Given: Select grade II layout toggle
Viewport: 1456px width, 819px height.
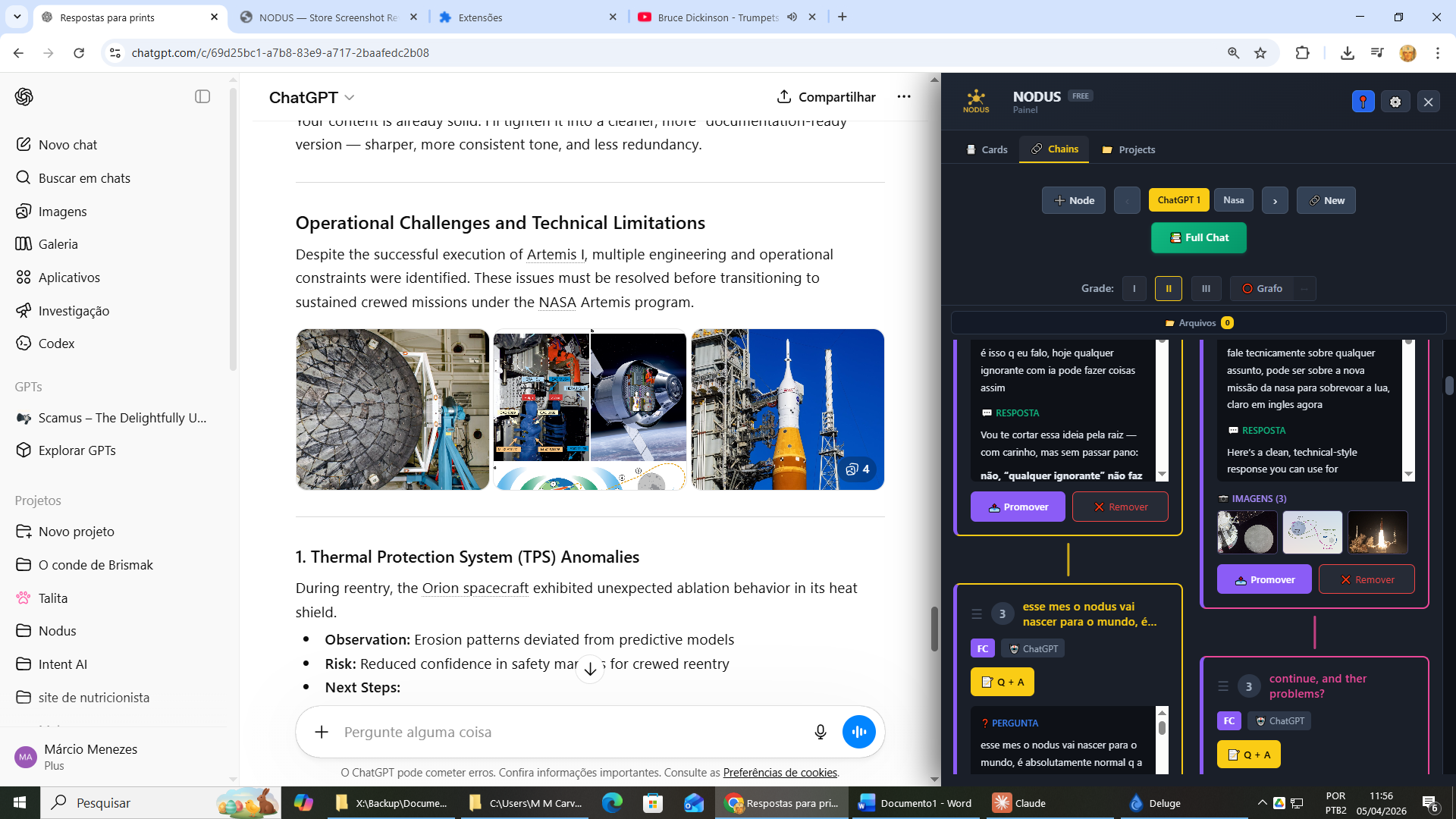Looking at the screenshot, I should click(1168, 288).
